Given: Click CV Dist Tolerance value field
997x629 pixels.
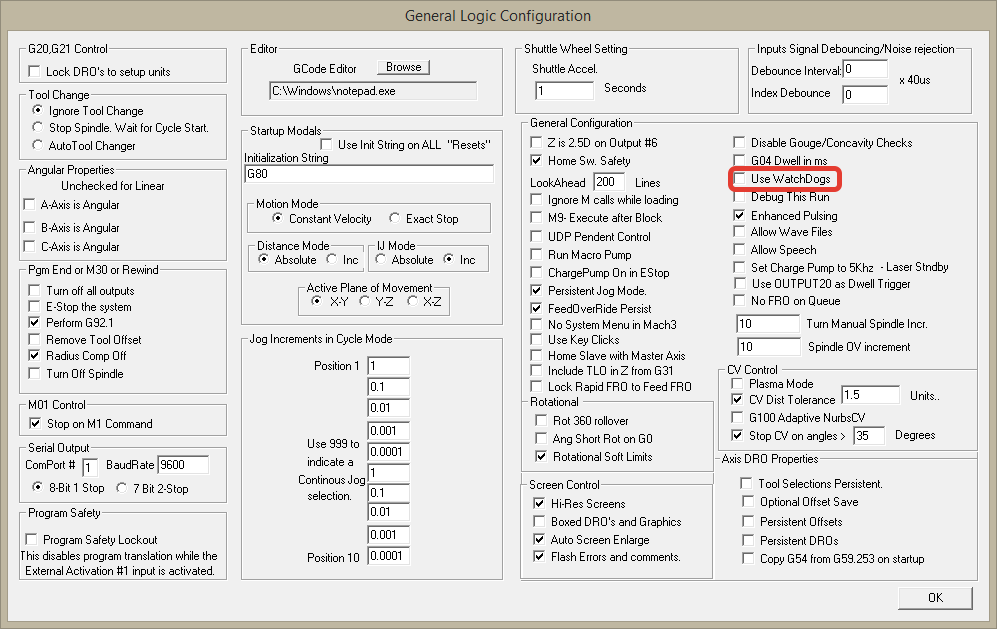Looking at the screenshot, I should click(870, 395).
